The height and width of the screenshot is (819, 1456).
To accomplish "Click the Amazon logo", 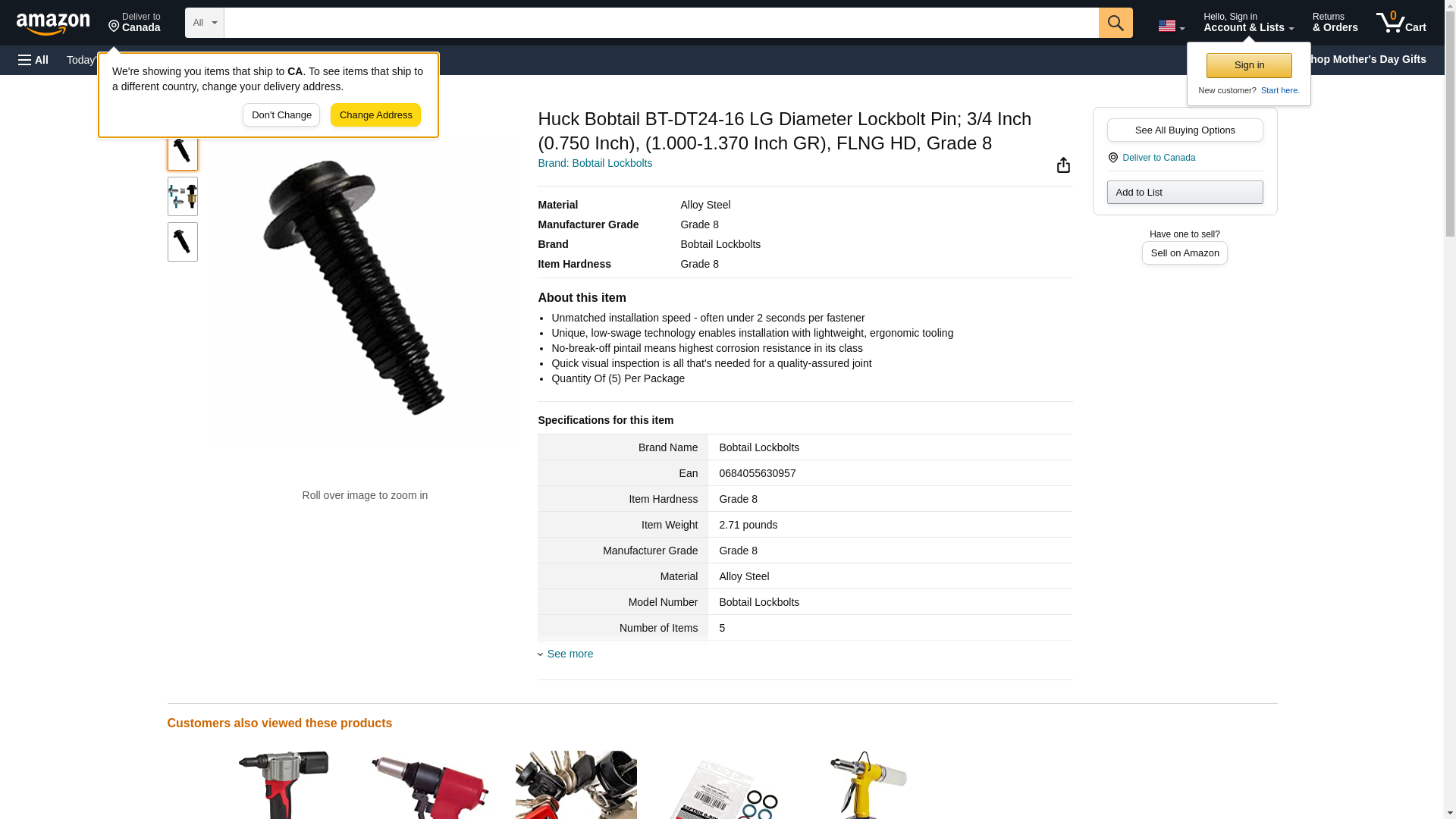I will 53,24.
